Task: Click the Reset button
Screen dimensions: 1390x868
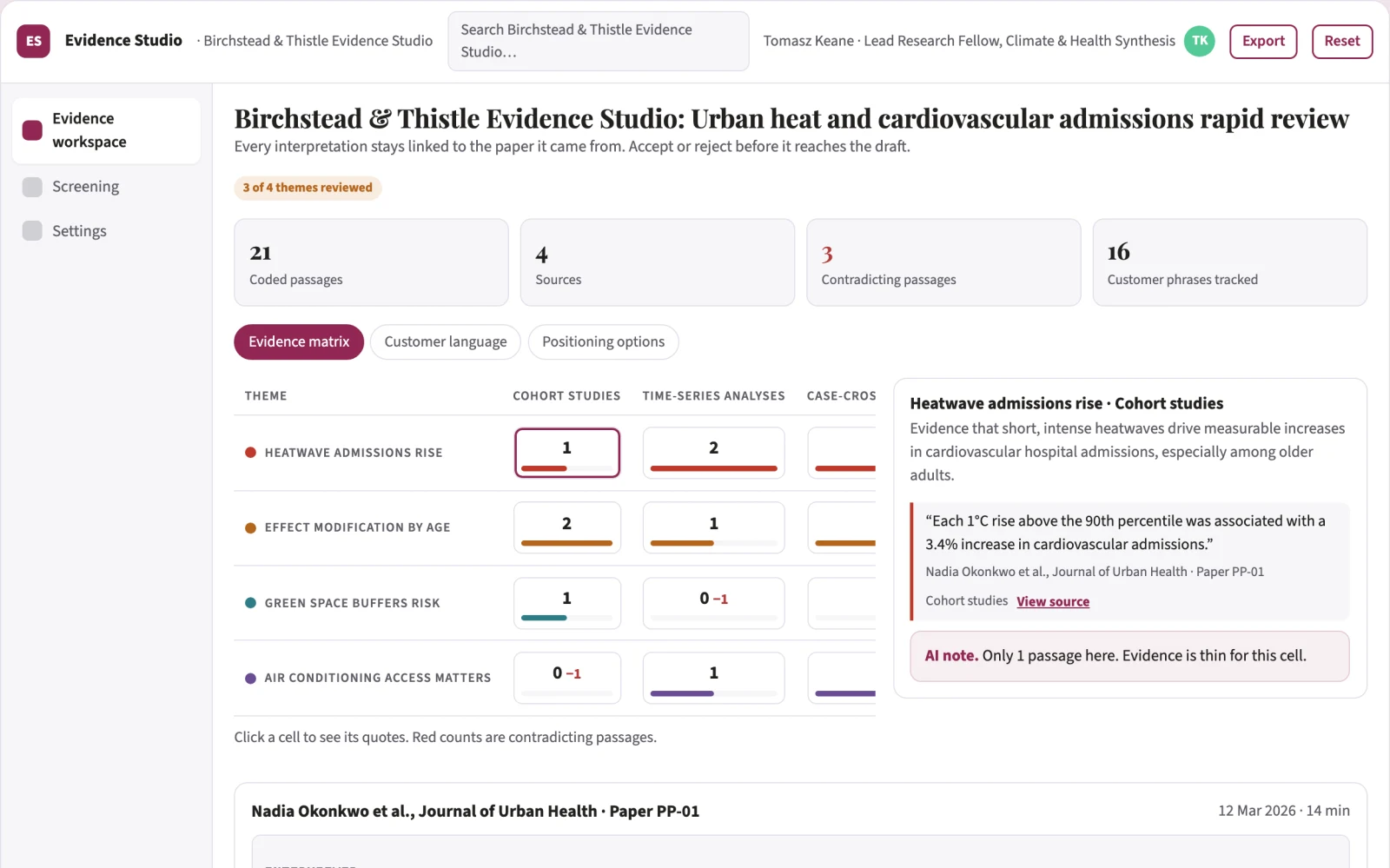Action: (x=1342, y=42)
